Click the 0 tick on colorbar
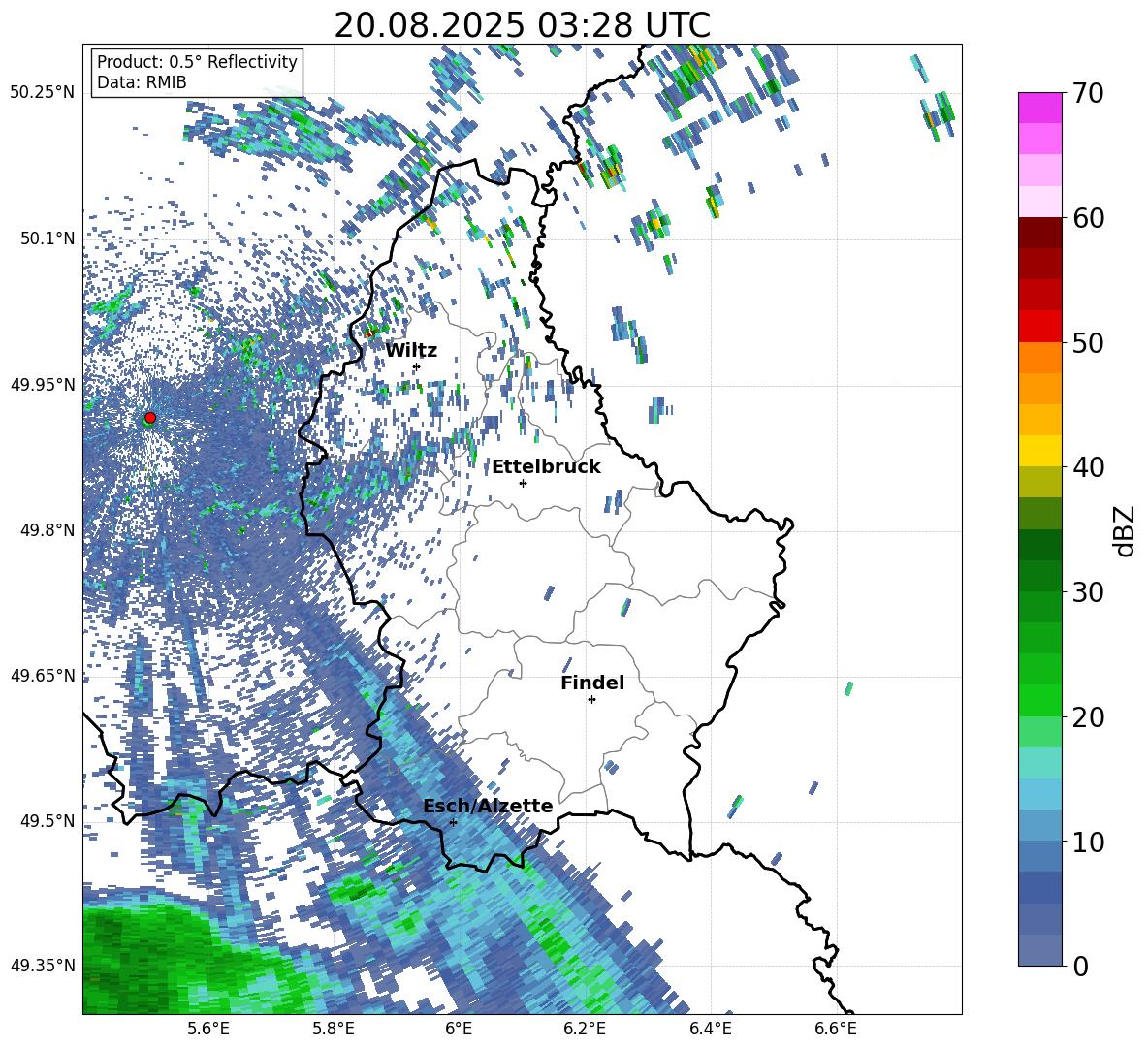The image size is (1148, 1048). tap(1080, 966)
